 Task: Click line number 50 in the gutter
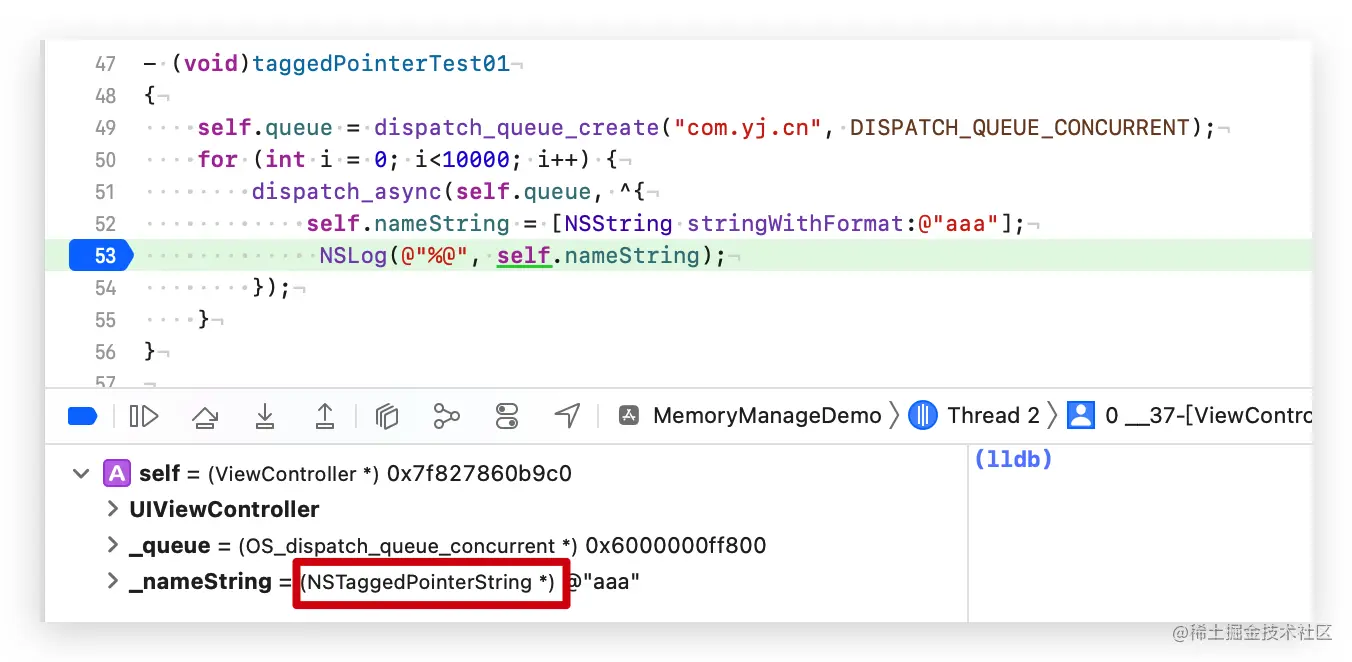106,159
